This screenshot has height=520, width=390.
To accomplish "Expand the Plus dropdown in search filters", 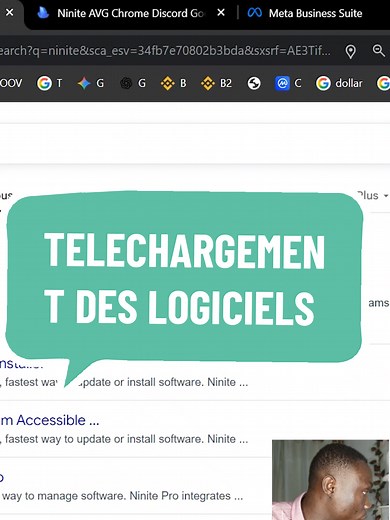I will coord(372,195).
